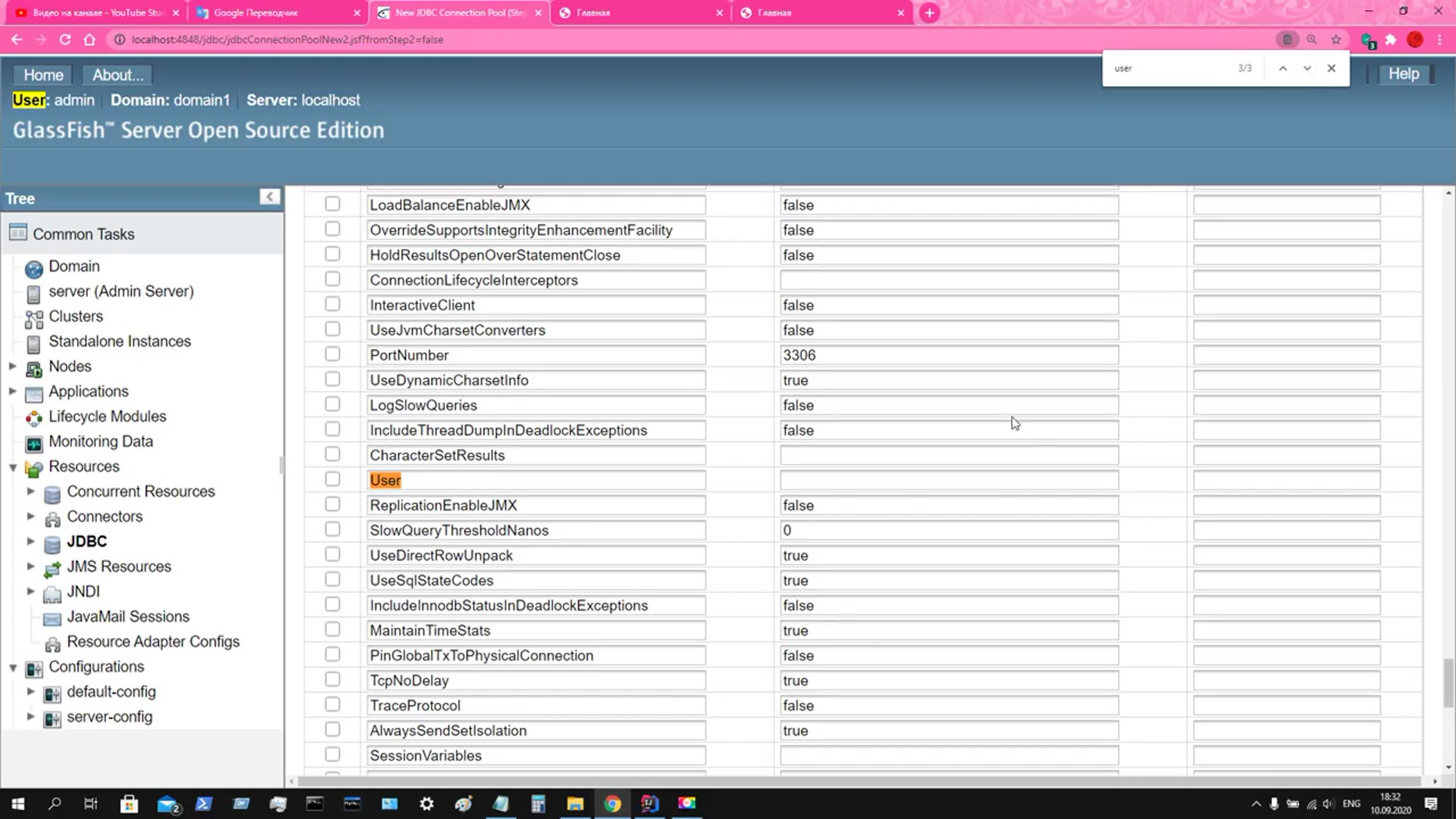Select the New JDBC Connection Pool tab
Screen dimensions: 1456x819
click(x=459, y=12)
